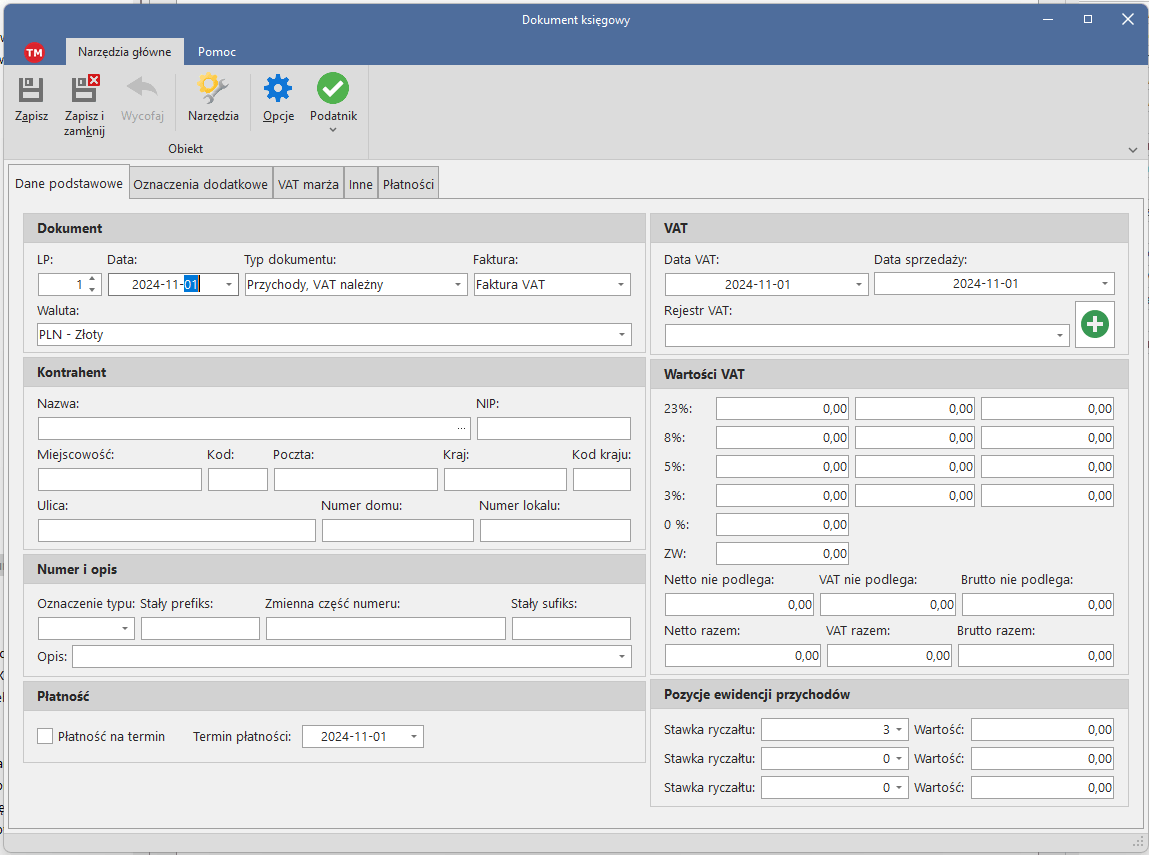Screen dimensions: 1149x855
Task: Open the Pomoc ribbon tab
Action: click(217, 52)
